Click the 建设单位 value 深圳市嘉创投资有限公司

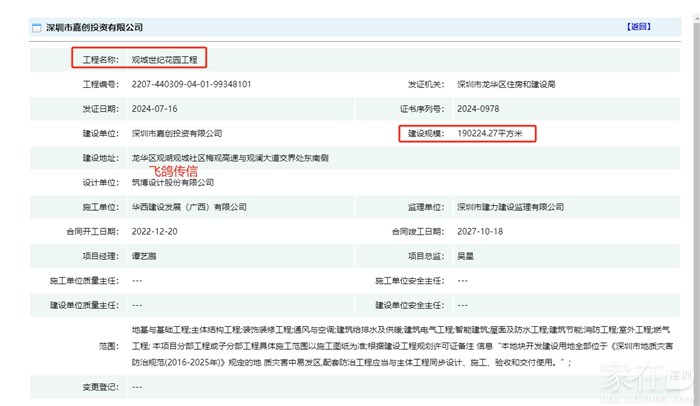[x=177, y=133]
